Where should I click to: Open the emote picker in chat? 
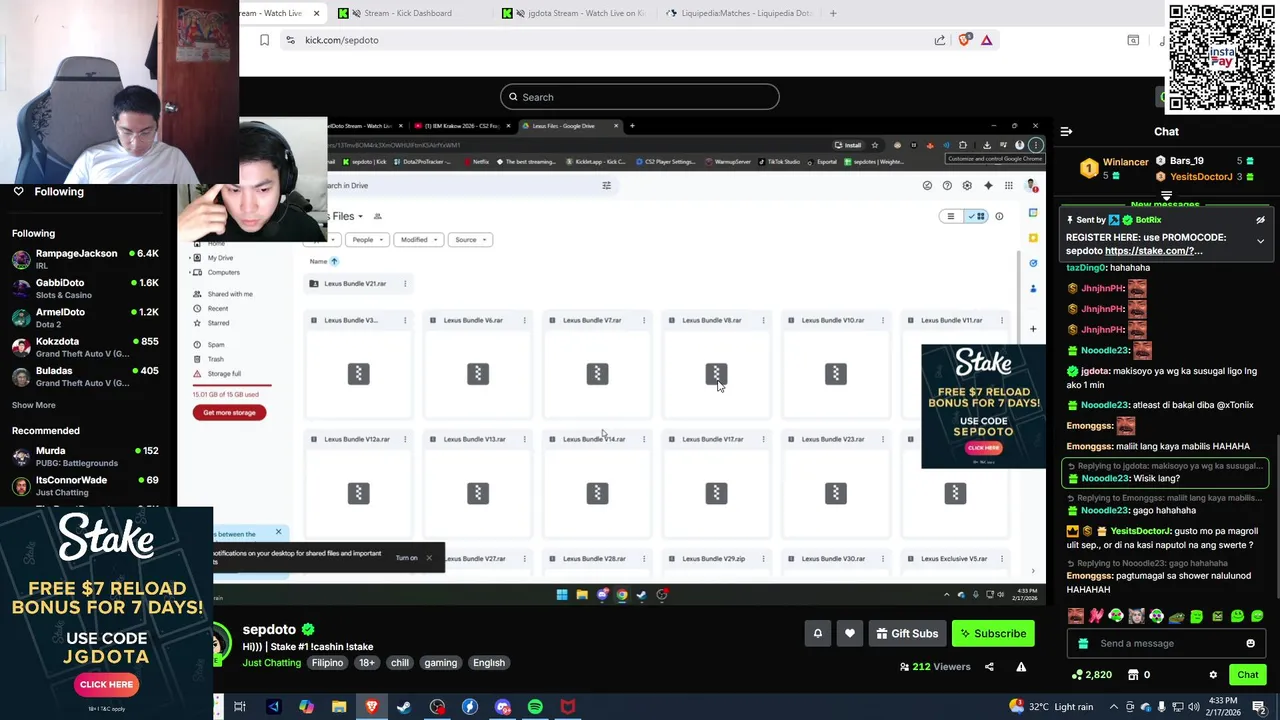point(1250,644)
